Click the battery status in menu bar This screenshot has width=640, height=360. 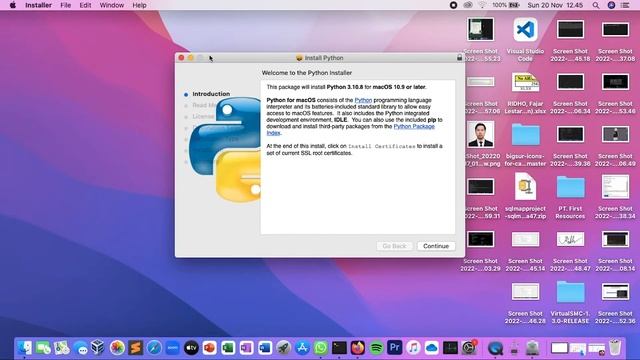point(506,5)
